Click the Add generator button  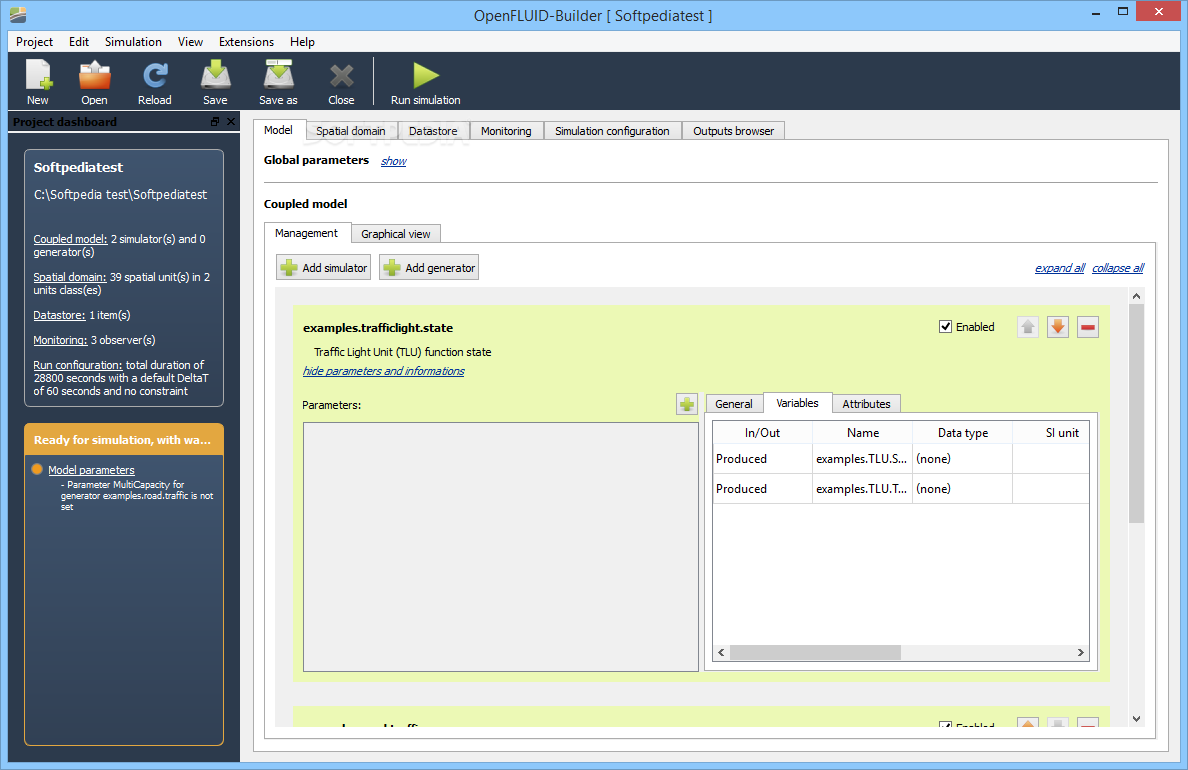point(429,268)
